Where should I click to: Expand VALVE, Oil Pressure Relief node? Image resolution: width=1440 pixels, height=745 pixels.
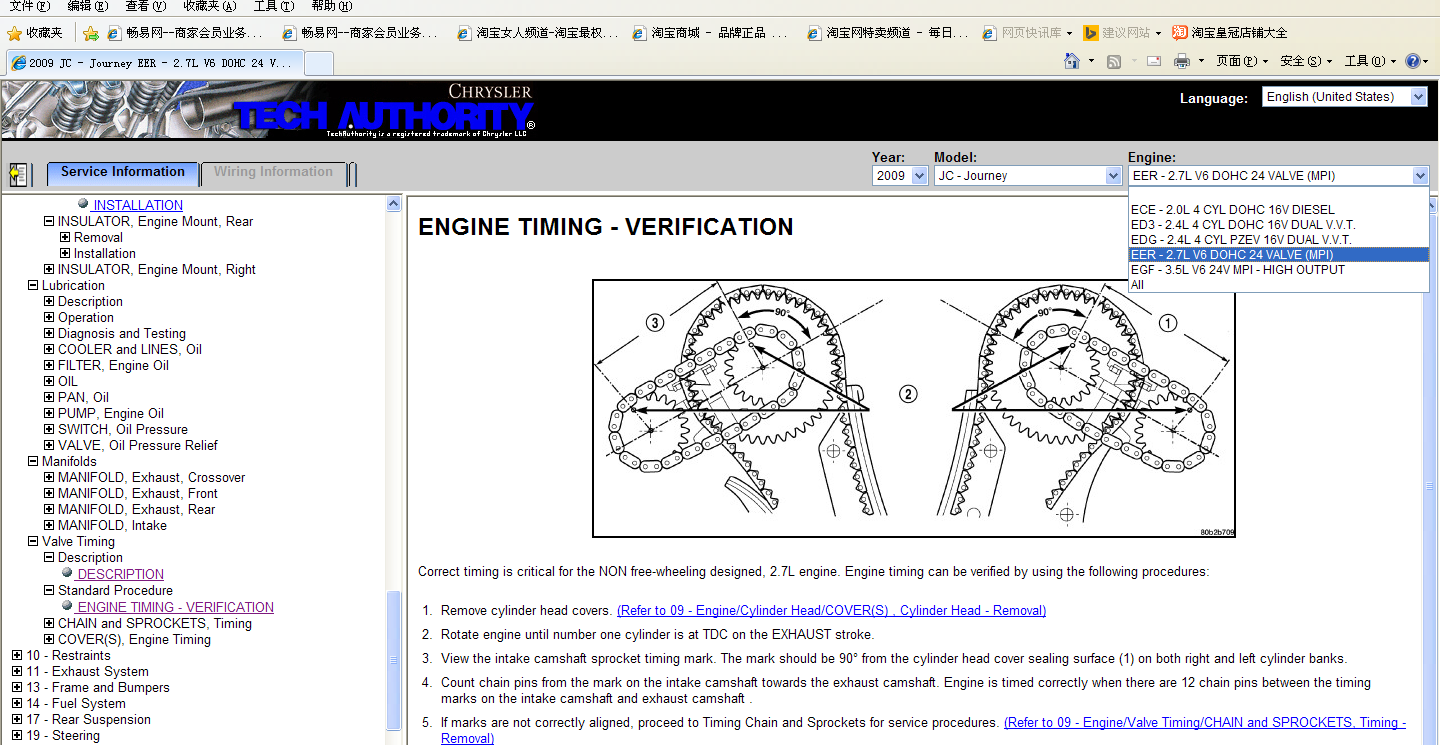pyautogui.click(x=49, y=446)
